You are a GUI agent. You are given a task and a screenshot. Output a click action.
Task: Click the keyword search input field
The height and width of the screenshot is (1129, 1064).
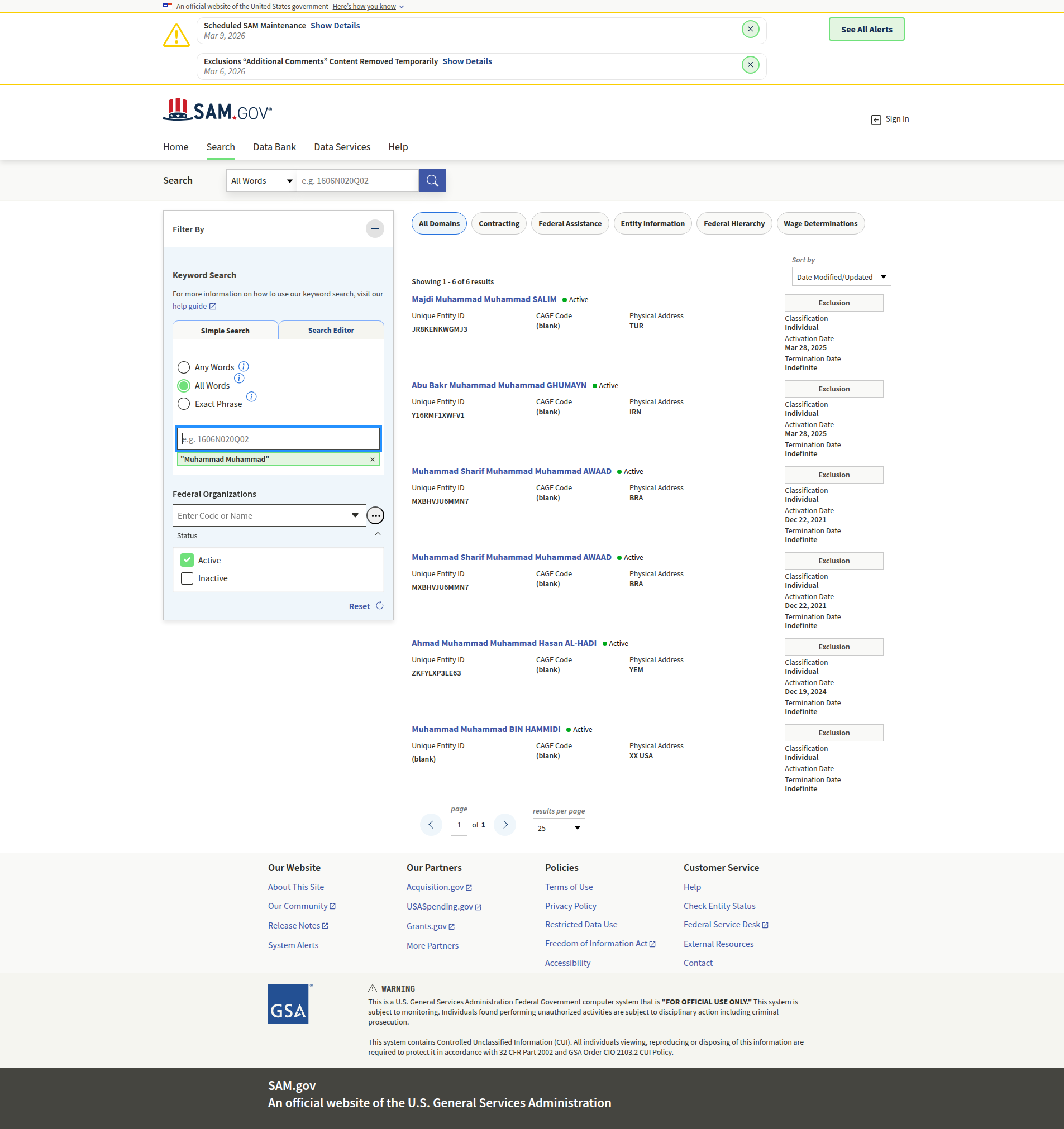pos(278,439)
